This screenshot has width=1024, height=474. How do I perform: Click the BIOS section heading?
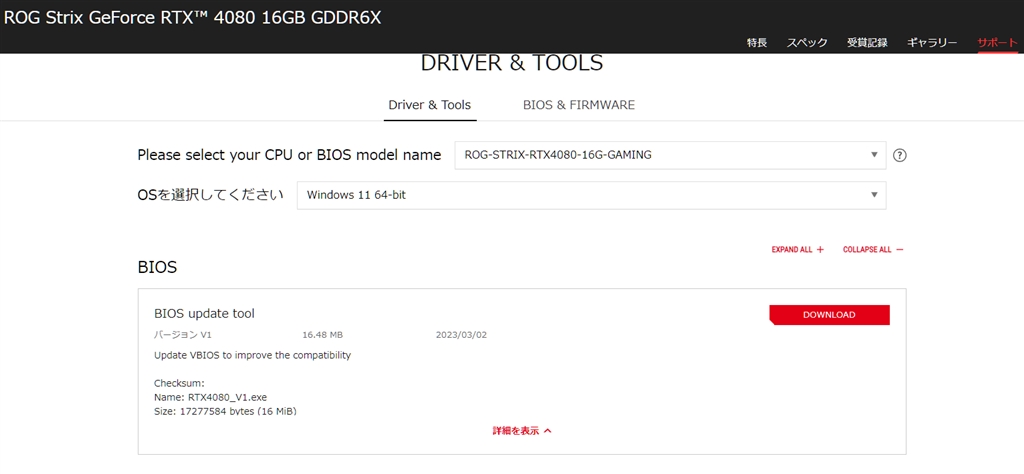157,267
